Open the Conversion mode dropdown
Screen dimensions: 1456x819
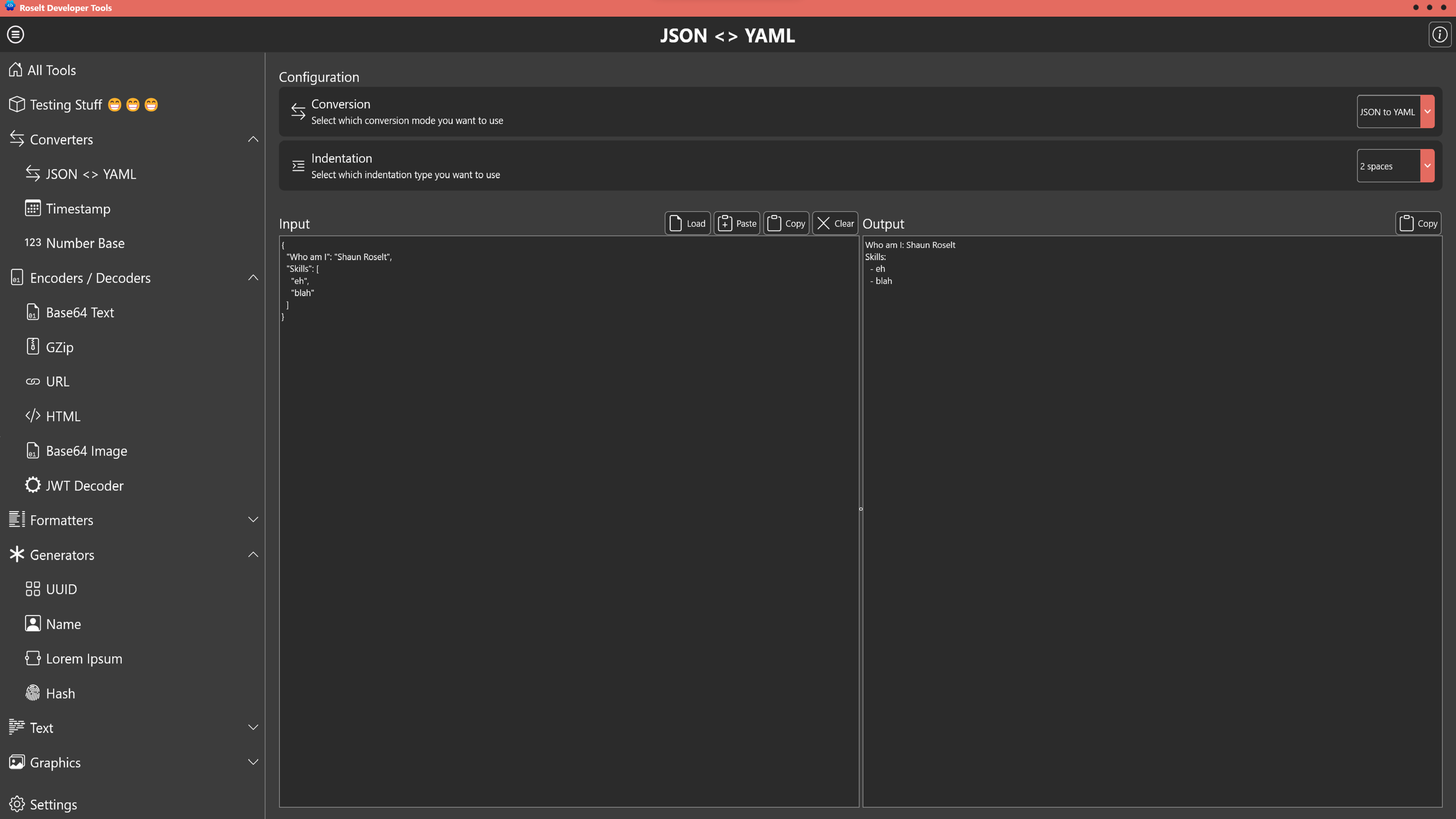pyautogui.click(x=1395, y=111)
